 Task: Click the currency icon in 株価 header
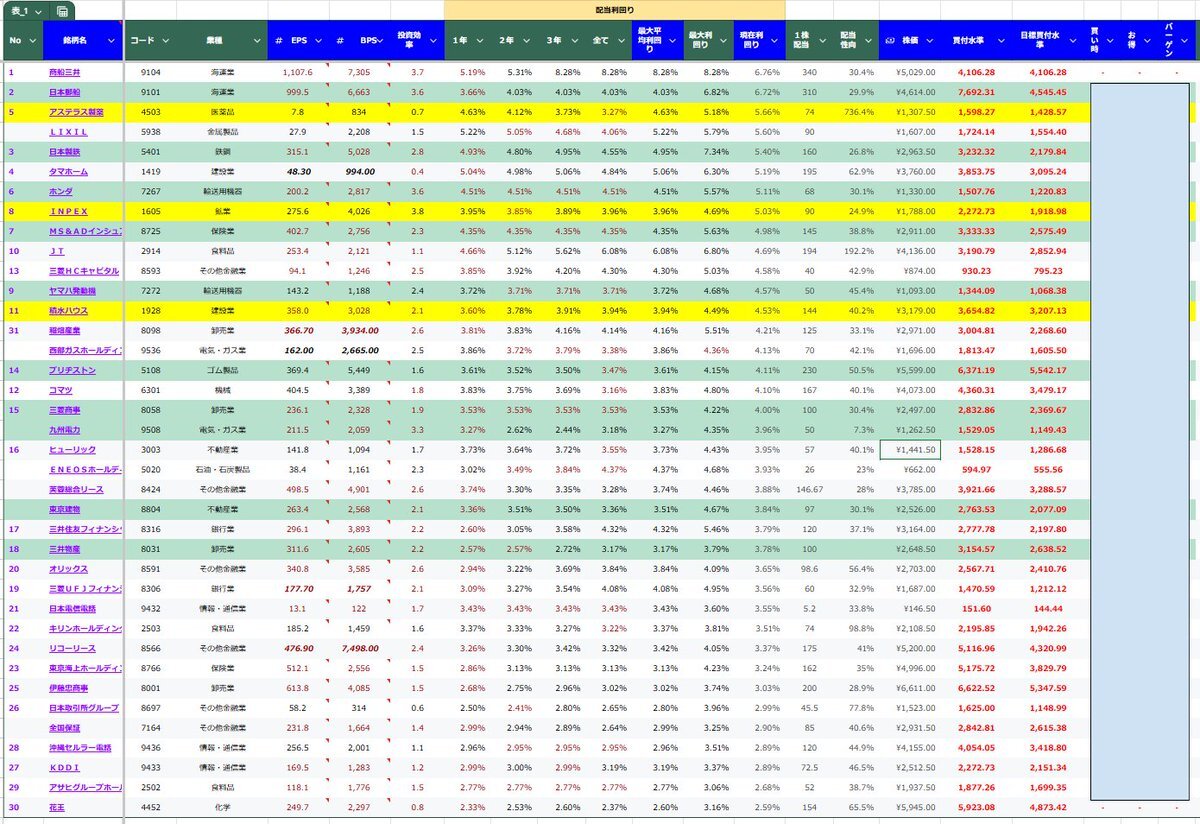click(890, 41)
